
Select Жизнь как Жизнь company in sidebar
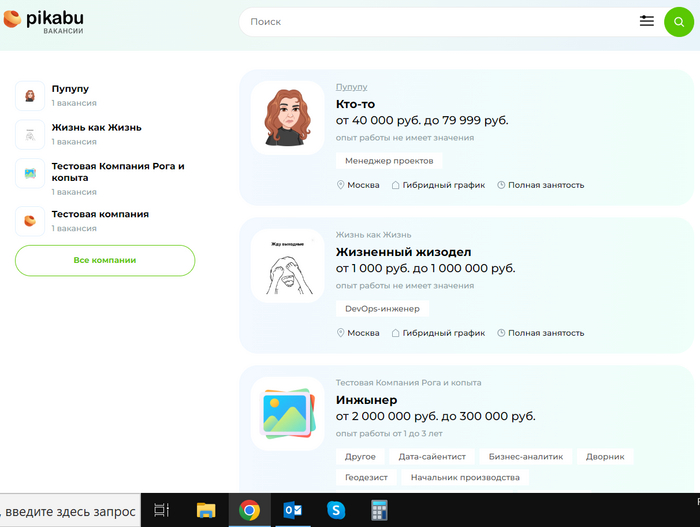[x=96, y=127]
